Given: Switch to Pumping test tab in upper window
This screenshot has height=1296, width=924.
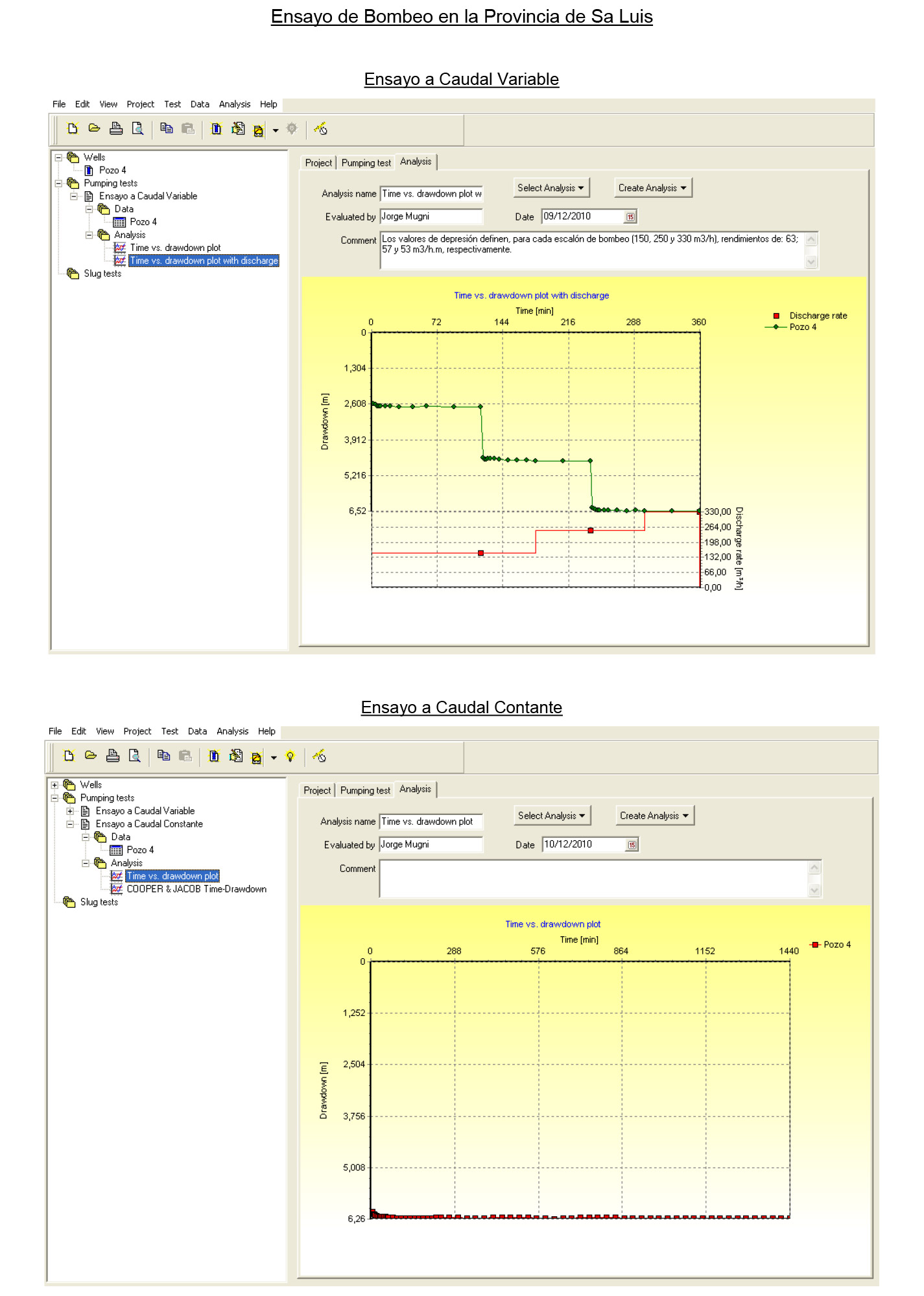Looking at the screenshot, I should [366, 163].
